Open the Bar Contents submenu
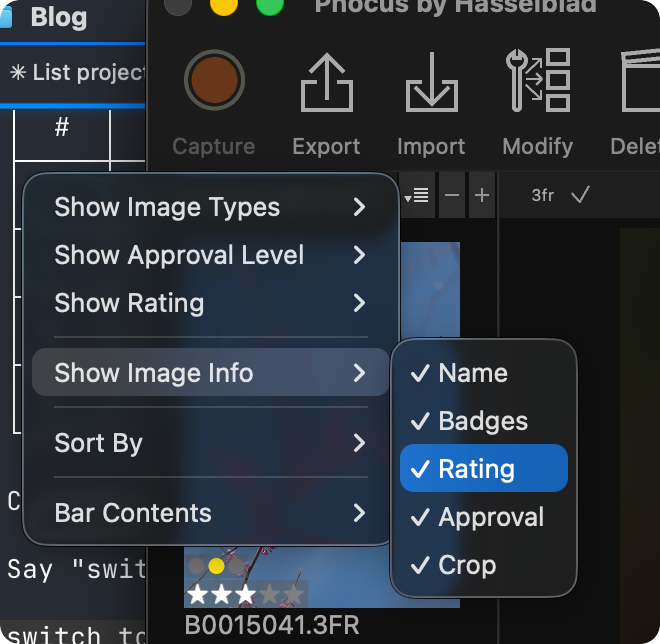The height and width of the screenshot is (644, 660). (x=210, y=513)
